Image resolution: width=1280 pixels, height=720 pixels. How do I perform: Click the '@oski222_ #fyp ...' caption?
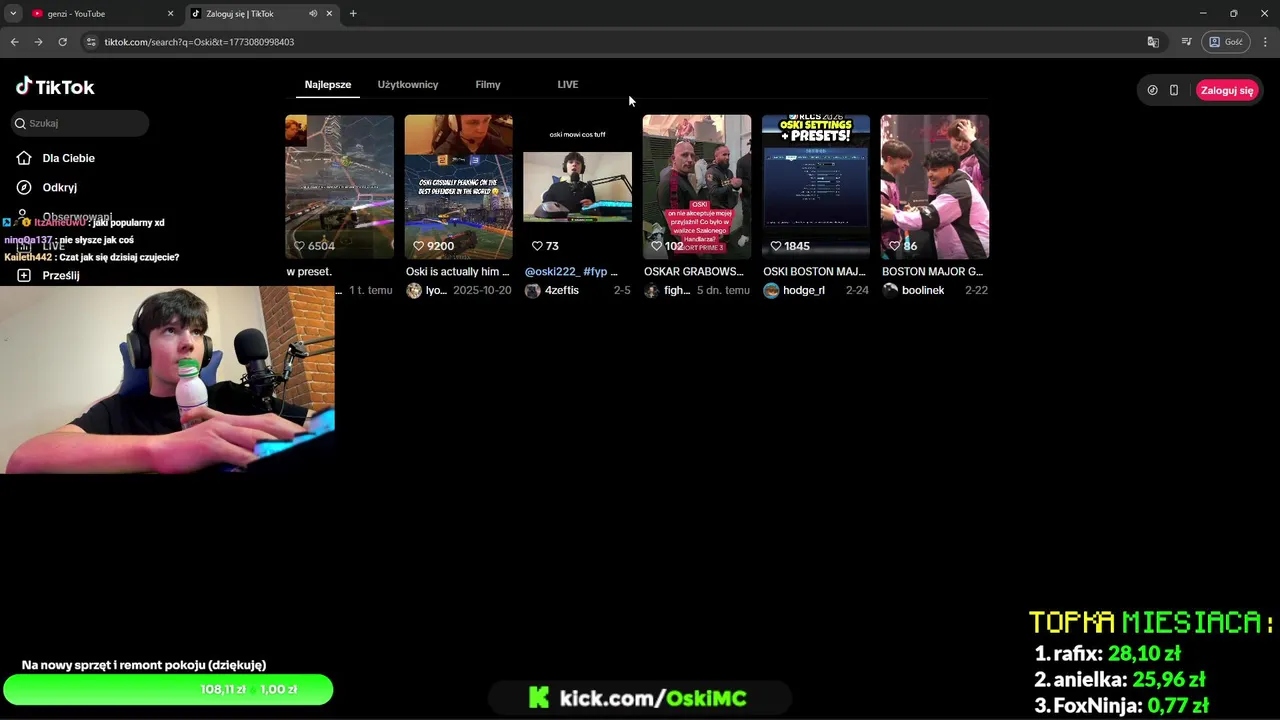[572, 272]
